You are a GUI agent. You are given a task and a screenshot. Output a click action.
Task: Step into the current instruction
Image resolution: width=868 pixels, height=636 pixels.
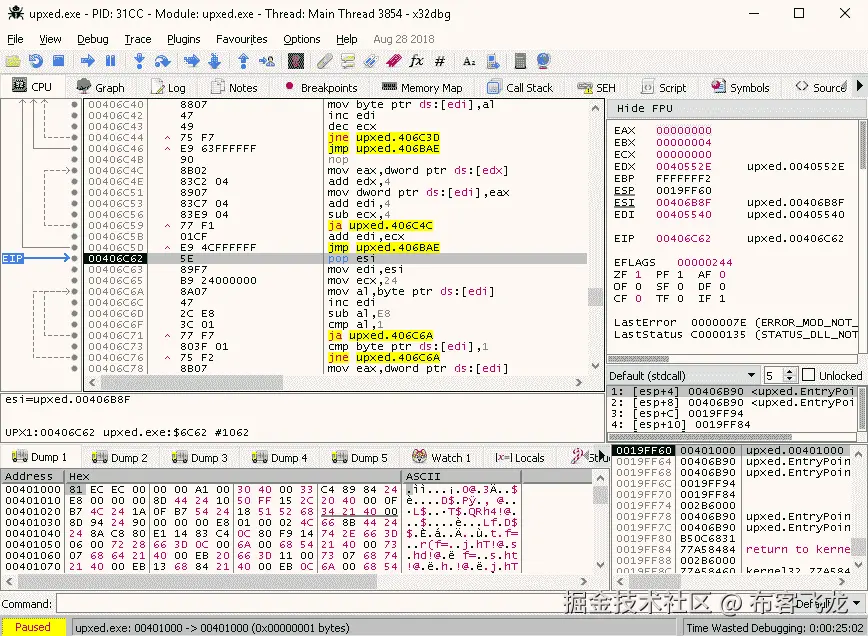coord(139,61)
